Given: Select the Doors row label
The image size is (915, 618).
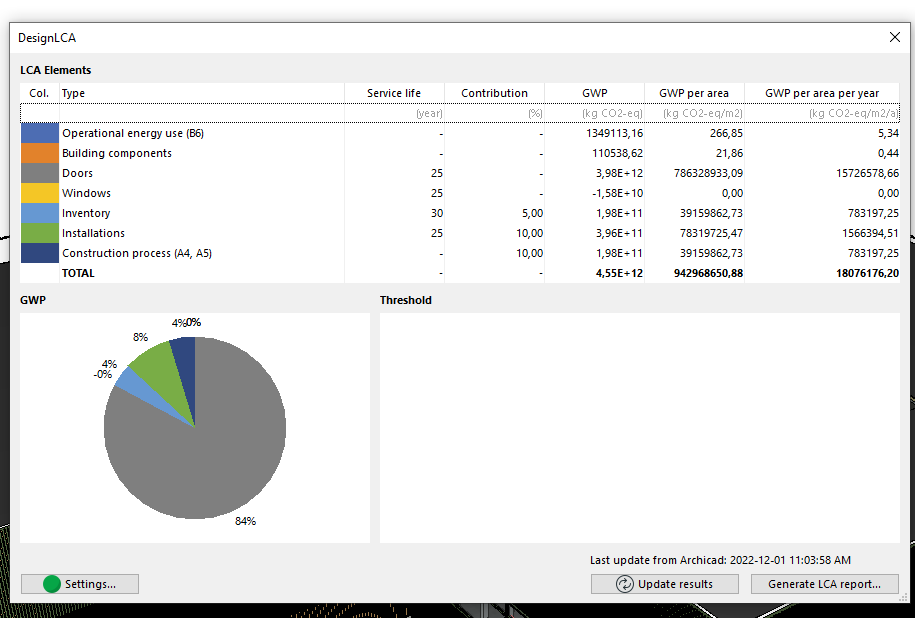Looking at the screenshot, I should pyautogui.click(x=78, y=173).
